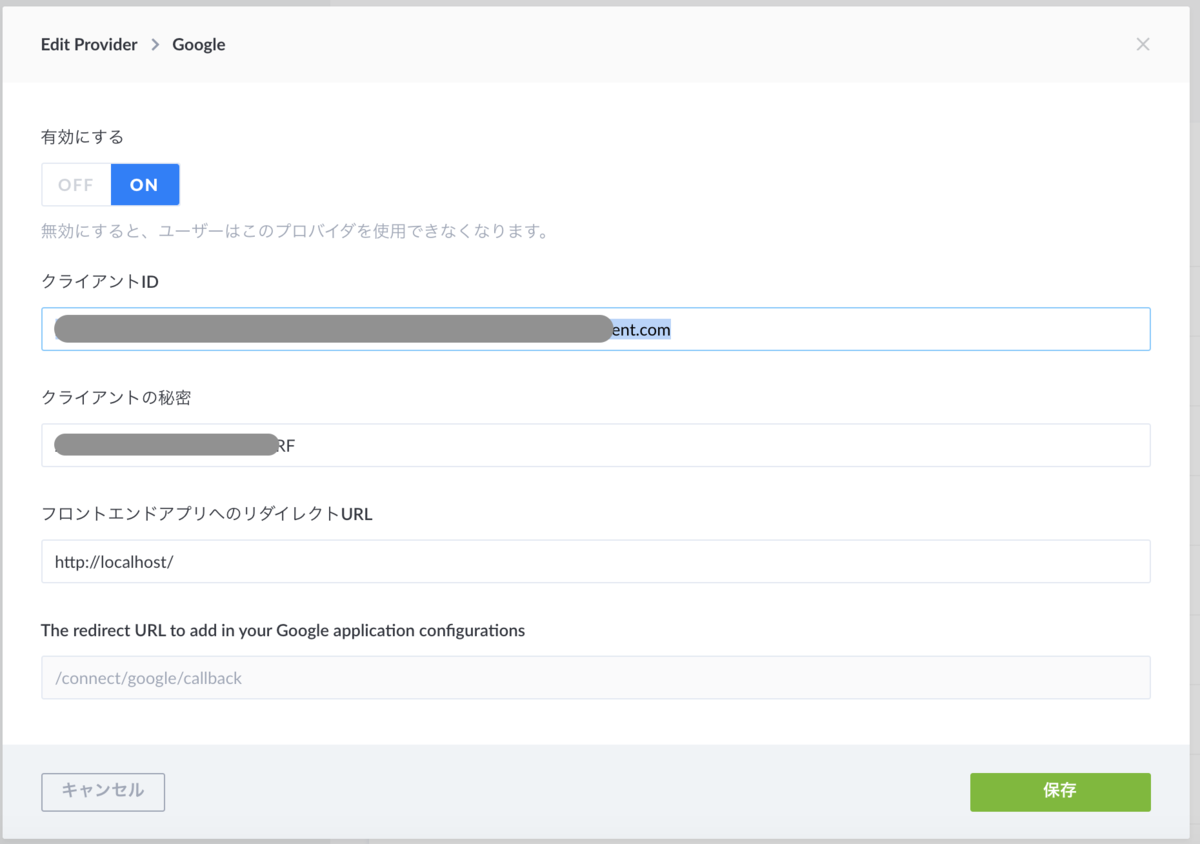Click the Edit Provider breadcrumb

click(x=89, y=44)
